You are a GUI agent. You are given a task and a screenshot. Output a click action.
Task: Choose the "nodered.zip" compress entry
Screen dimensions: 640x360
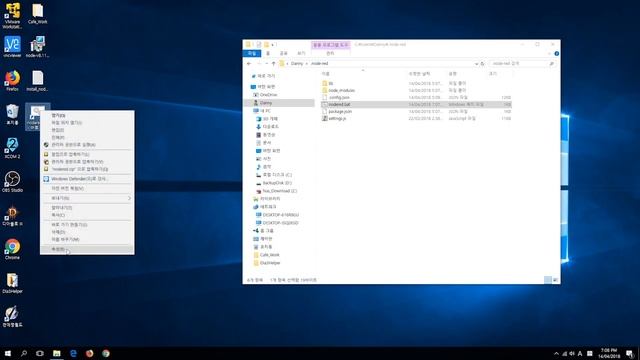pyautogui.click(x=87, y=169)
